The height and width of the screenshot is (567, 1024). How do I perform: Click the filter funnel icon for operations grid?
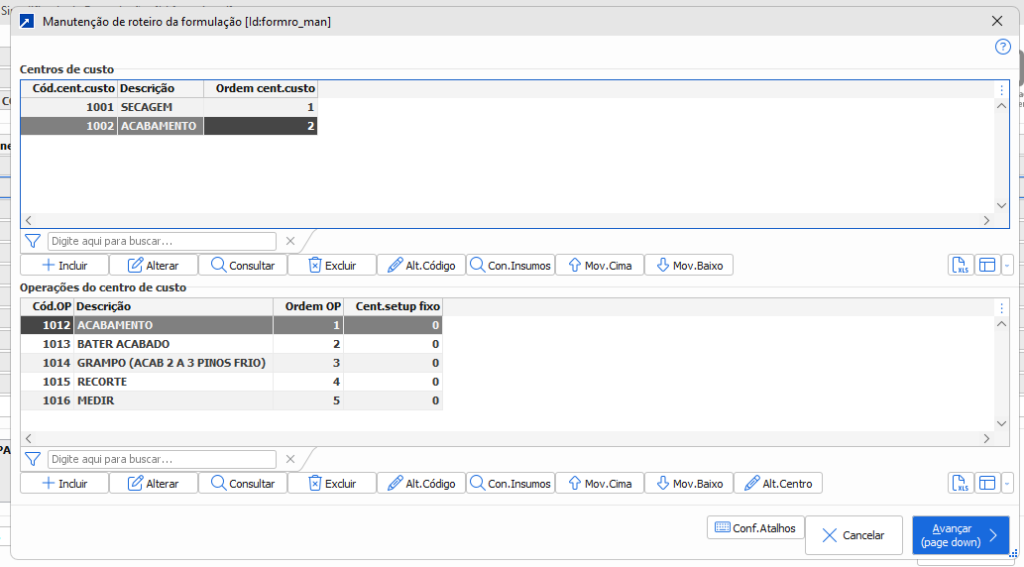32,459
